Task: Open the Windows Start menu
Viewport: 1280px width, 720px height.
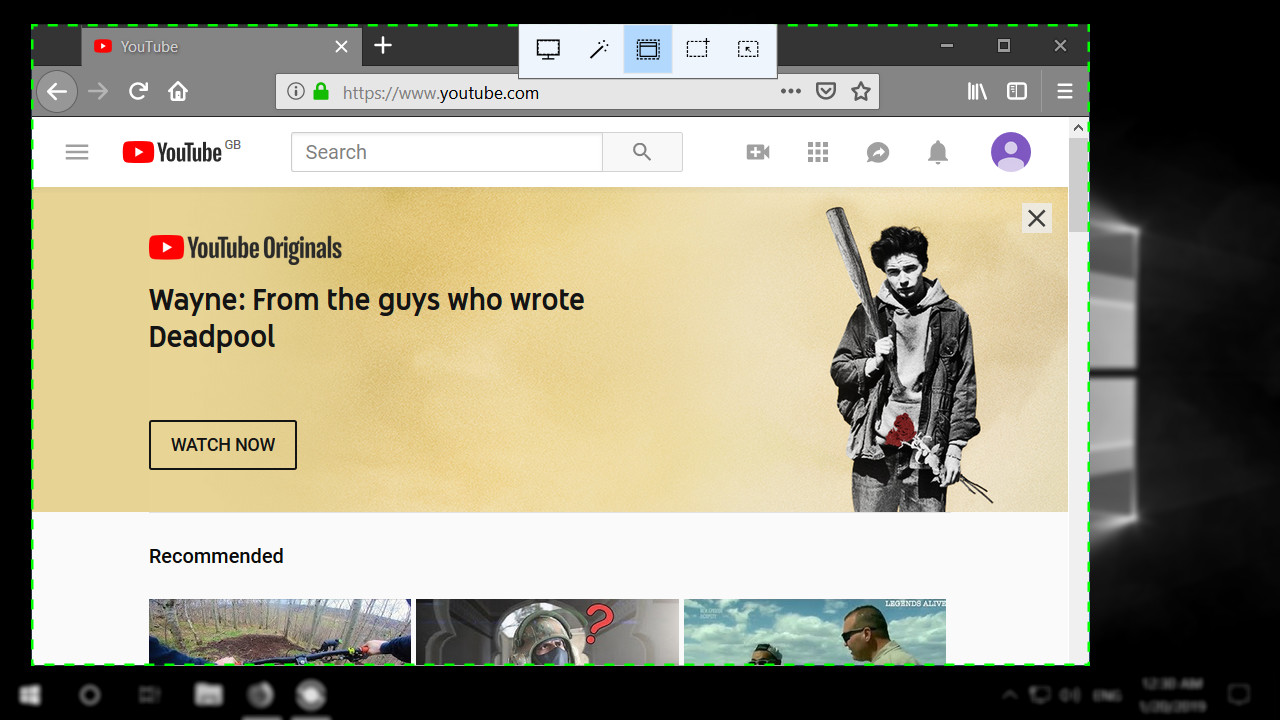Action: point(30,695)
